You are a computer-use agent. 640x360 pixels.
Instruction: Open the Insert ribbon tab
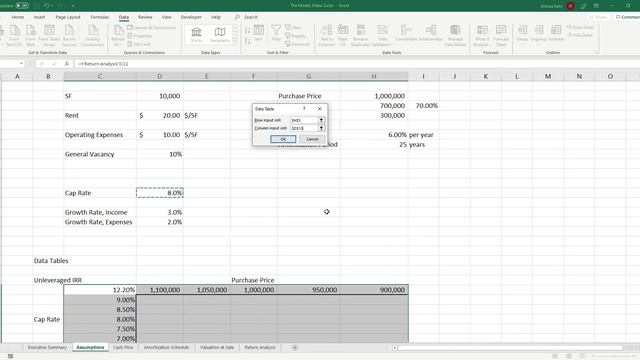pos(40,17)
